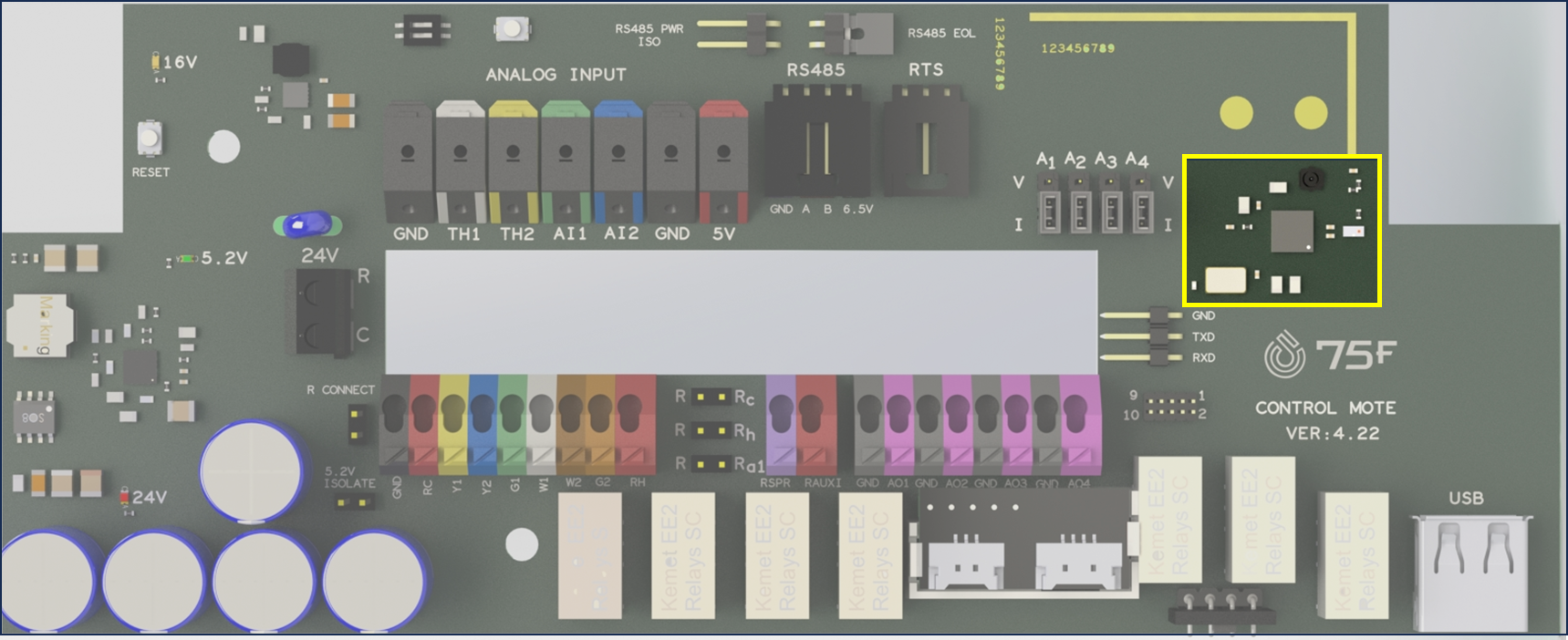Select the red RC terminal
Screen dimensions: 1568x640
tap(424, 423)
